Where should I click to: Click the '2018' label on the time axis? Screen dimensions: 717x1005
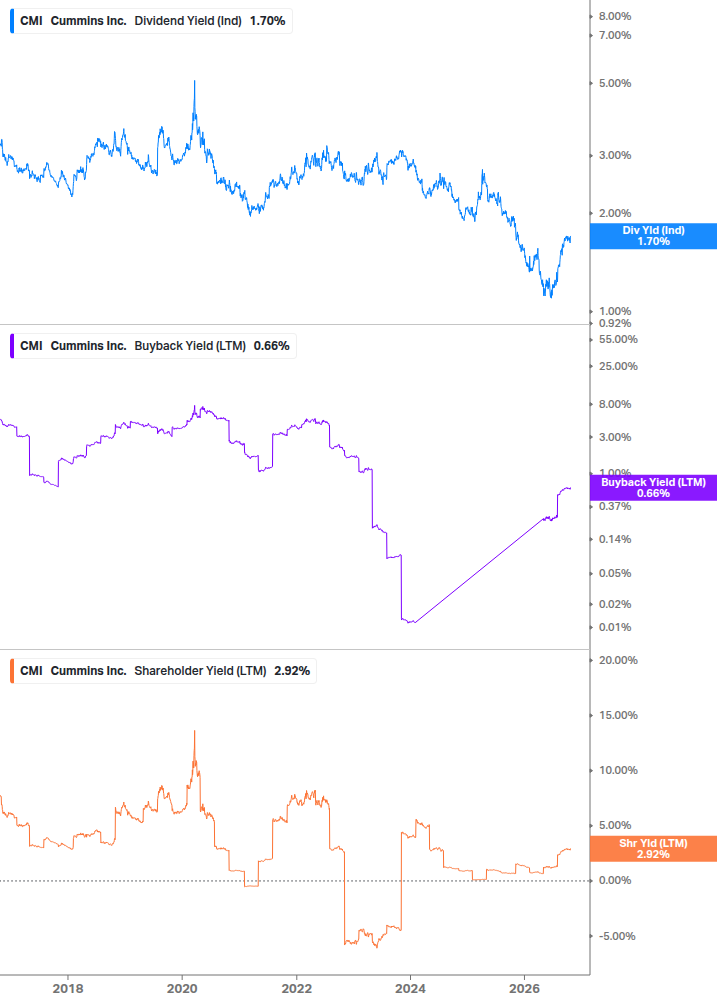point(68,988)
